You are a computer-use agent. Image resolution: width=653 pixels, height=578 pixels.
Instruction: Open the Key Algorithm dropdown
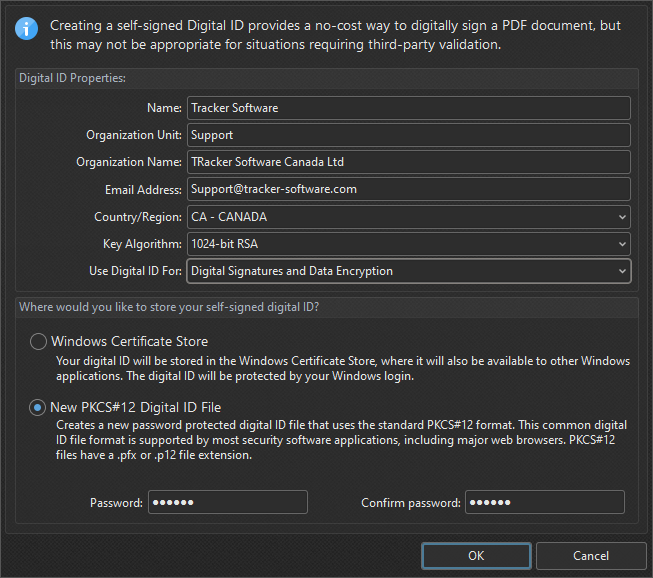[409, 244]
